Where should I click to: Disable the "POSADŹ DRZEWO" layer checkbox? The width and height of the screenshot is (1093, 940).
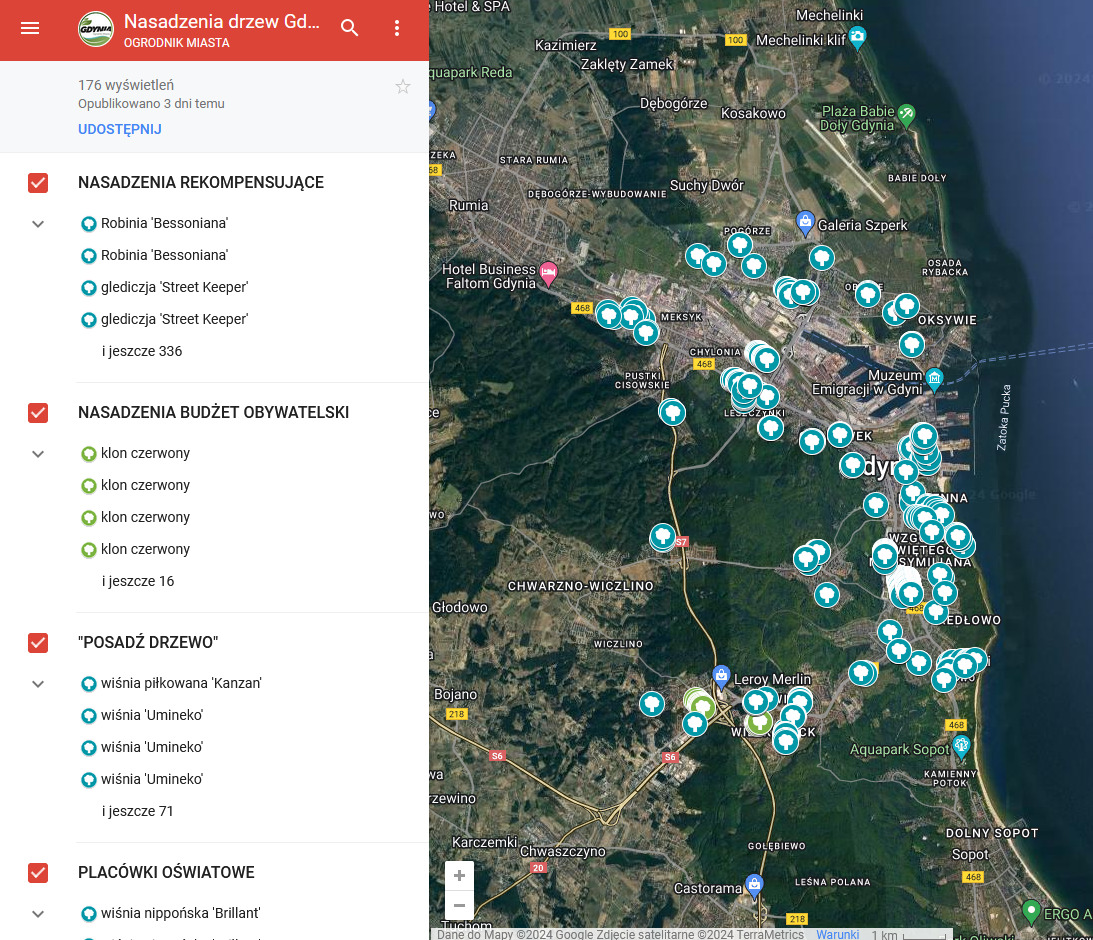[38, 643]
